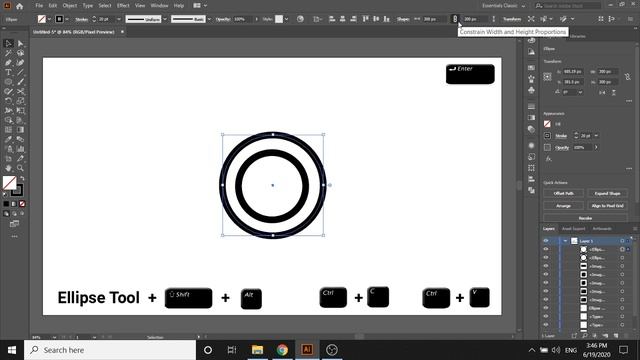Hide Layer 1 using its eye icon
This screenshot has width=640, height=360.
pyautogui.click(x=546, y=241)
